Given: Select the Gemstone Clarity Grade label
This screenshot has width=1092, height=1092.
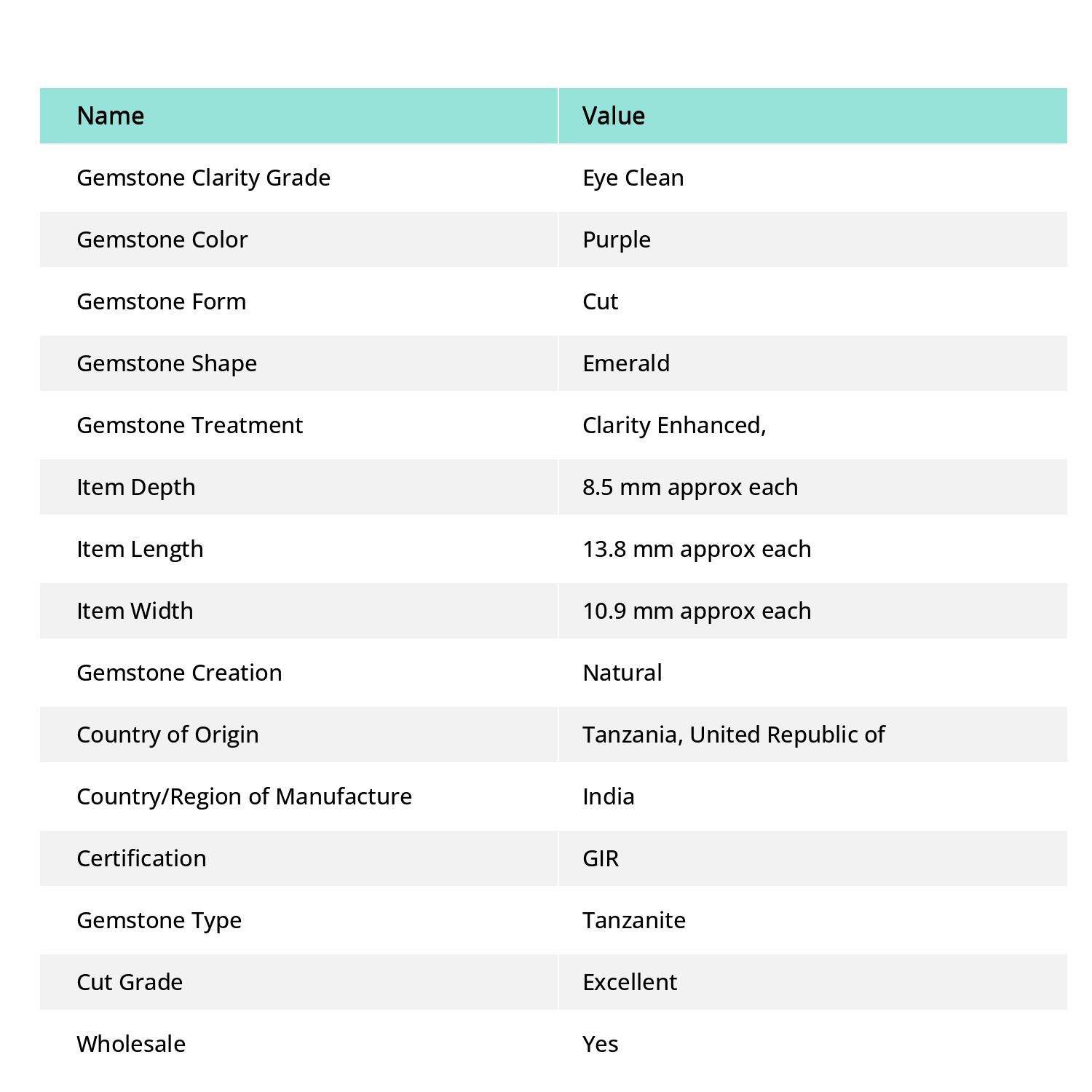Looking at the screenshot, I should click(204, 178).
